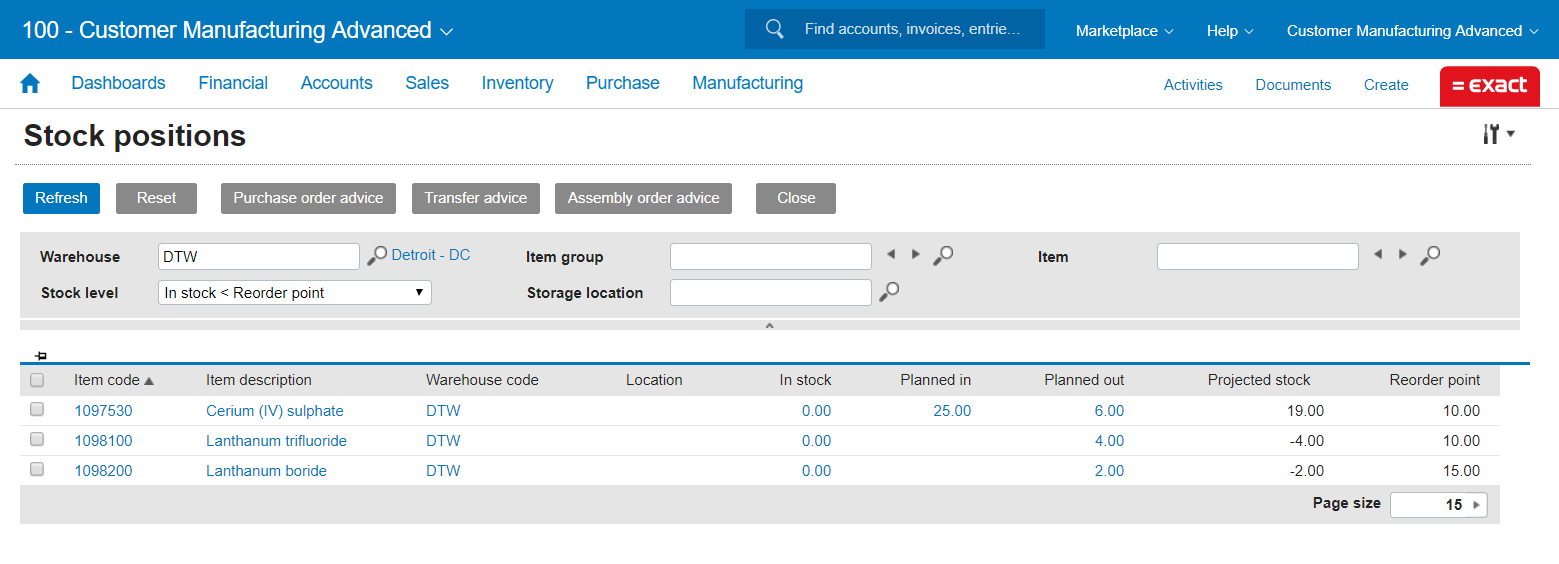Open the Storage location lookup magnifier
This screenshot has height=564, width=1559.
[x=888, y=292]
